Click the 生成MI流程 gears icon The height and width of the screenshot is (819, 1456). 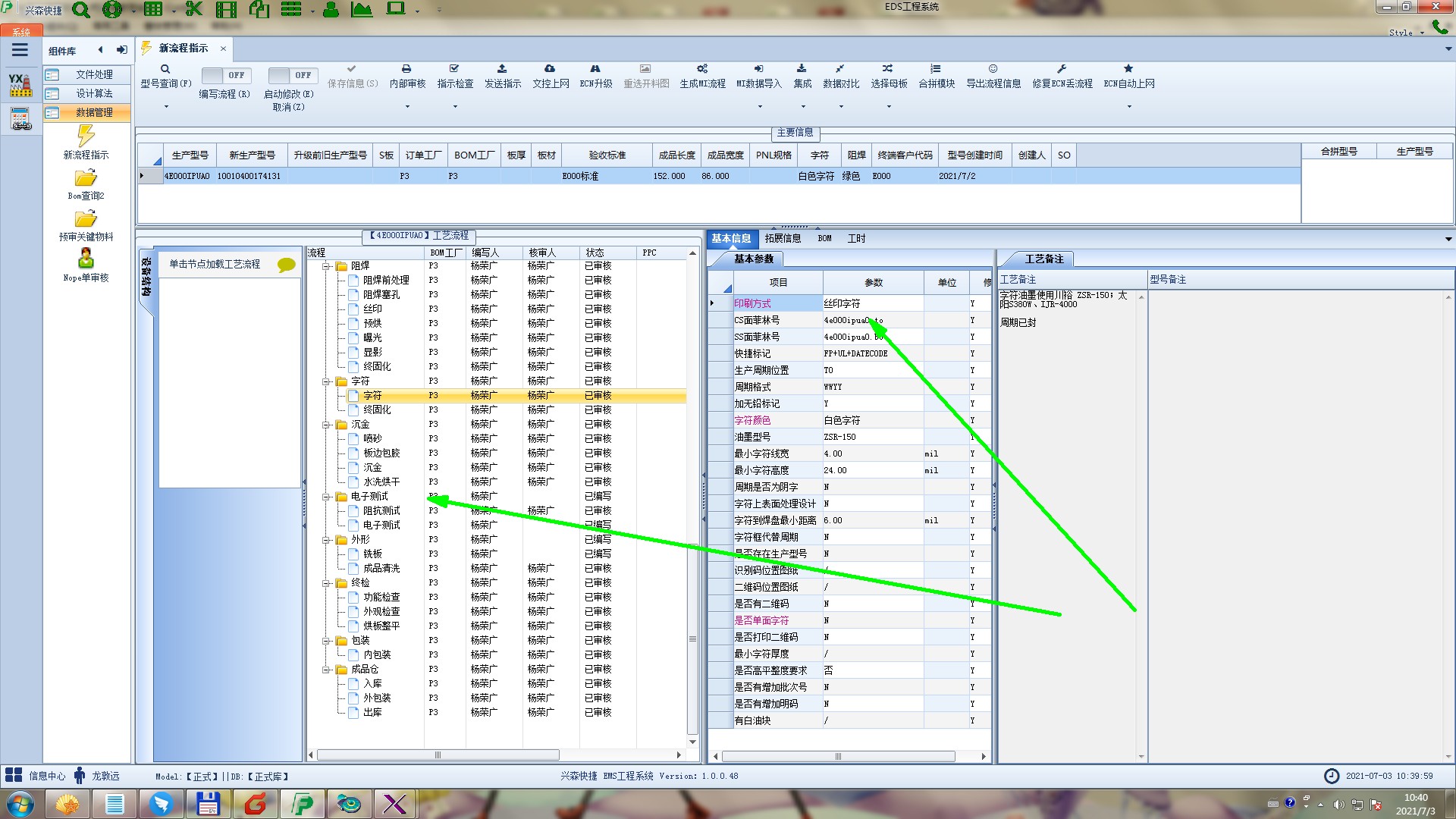[x=702, y=69]
